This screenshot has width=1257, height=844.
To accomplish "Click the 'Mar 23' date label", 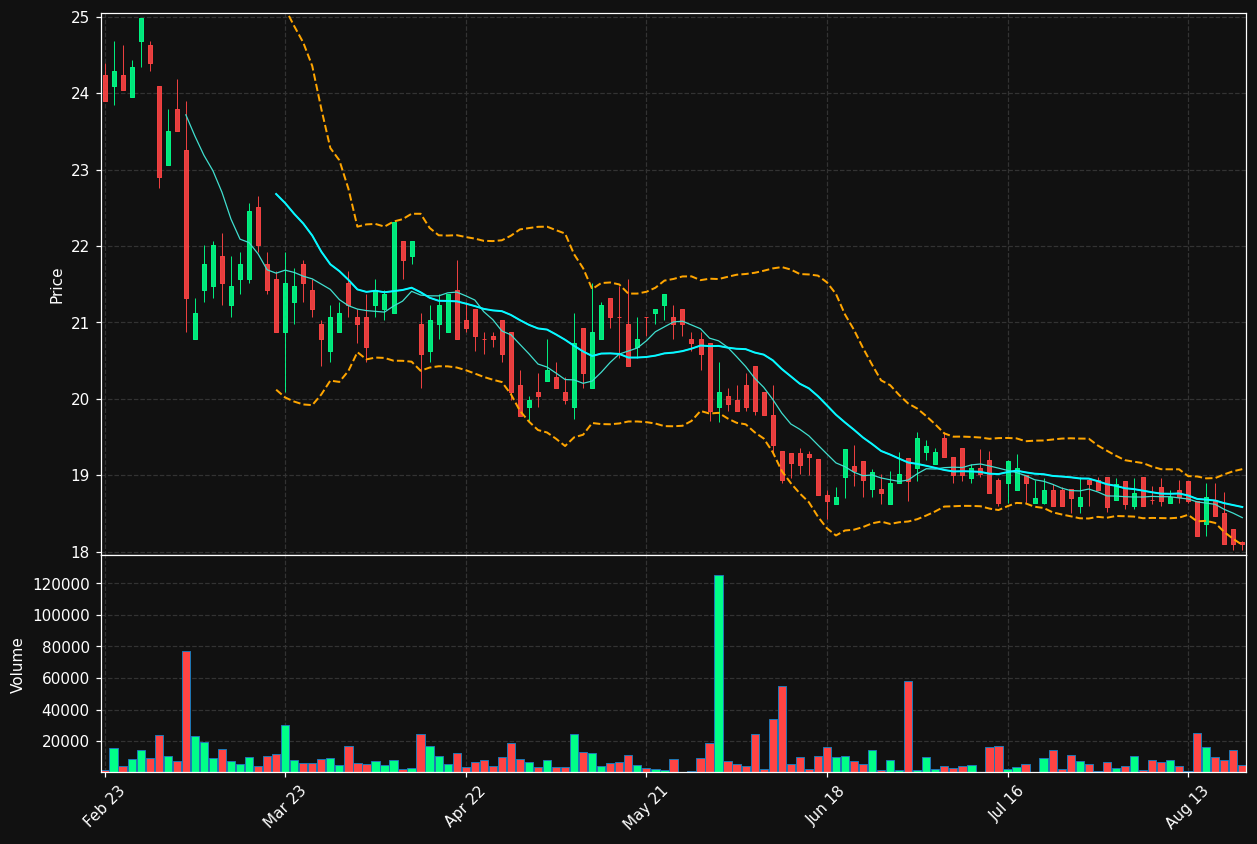I will click(x=284, y=806).
